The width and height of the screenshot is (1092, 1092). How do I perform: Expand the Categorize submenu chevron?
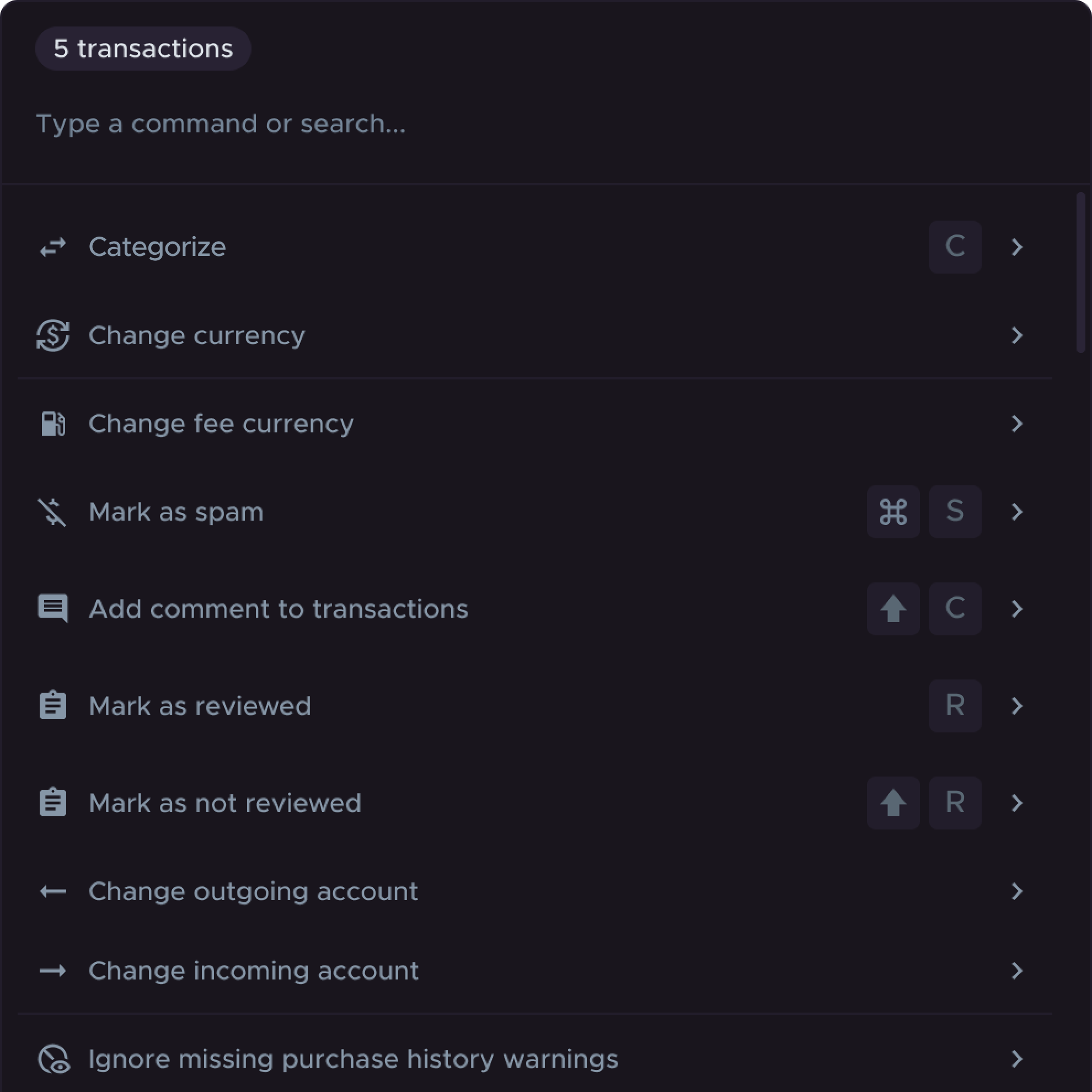point(1017,247)
